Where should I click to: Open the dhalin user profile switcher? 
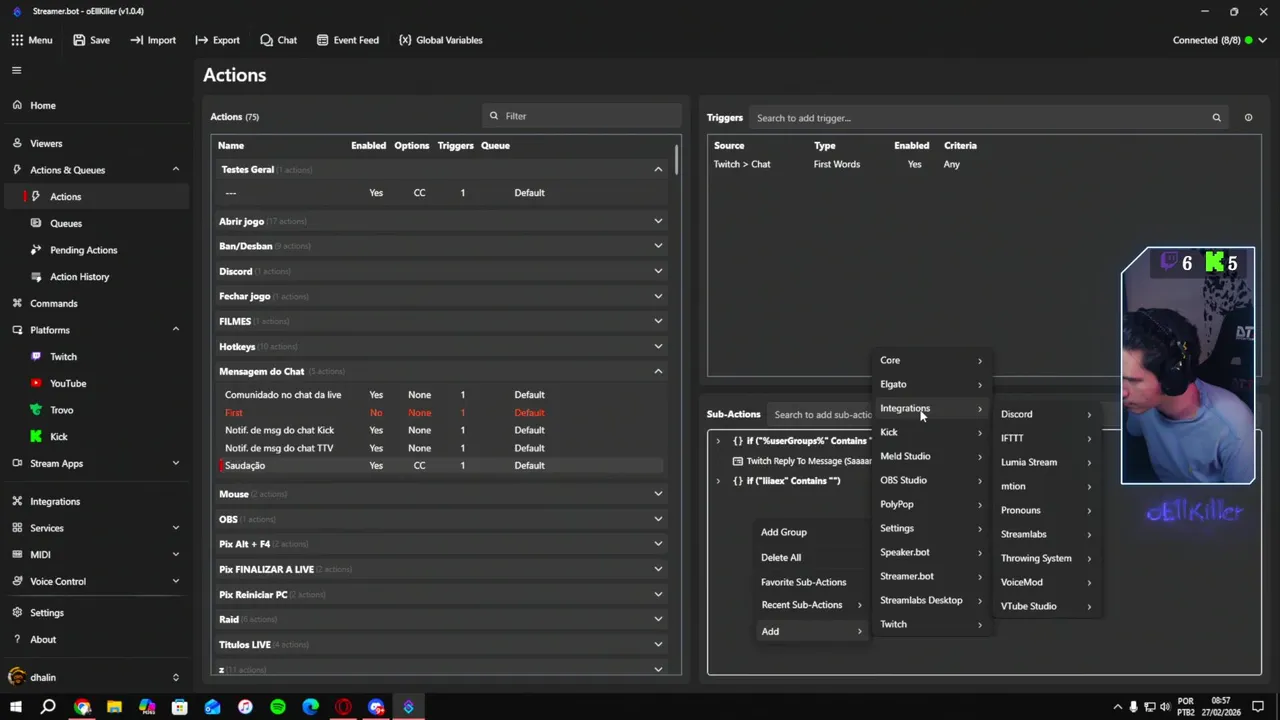point(94,677)
